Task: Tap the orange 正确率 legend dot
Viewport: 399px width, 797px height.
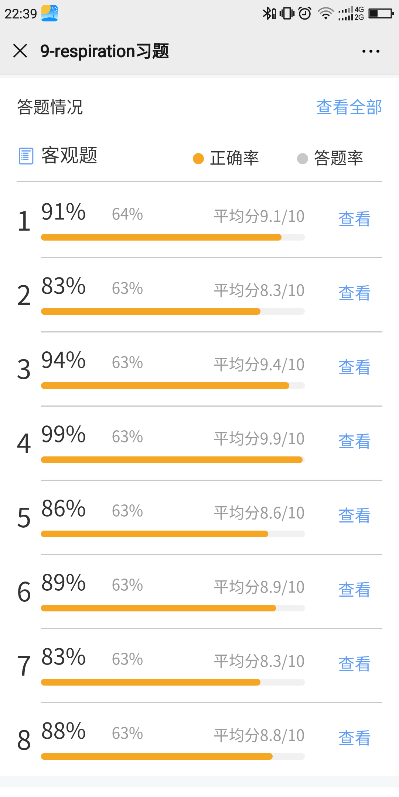Action: click(198, 159)
